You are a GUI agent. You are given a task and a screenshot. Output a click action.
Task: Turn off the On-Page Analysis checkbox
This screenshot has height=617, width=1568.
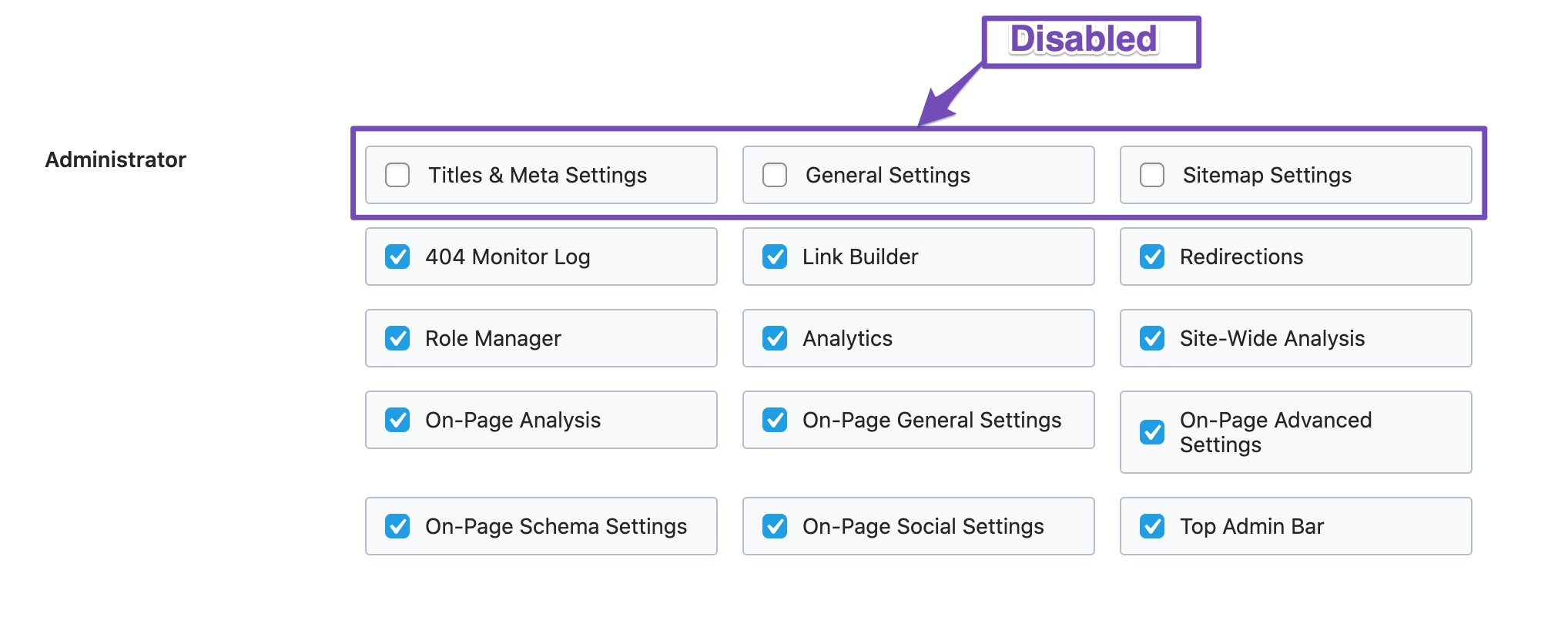pyautogui.click(x=397, y=420)
